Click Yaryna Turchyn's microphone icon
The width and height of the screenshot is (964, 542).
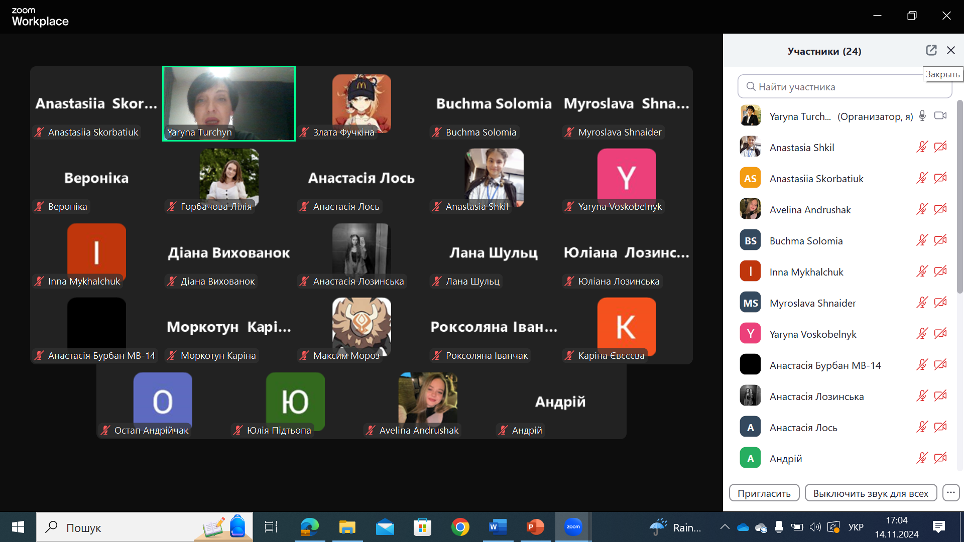[922, 116]
